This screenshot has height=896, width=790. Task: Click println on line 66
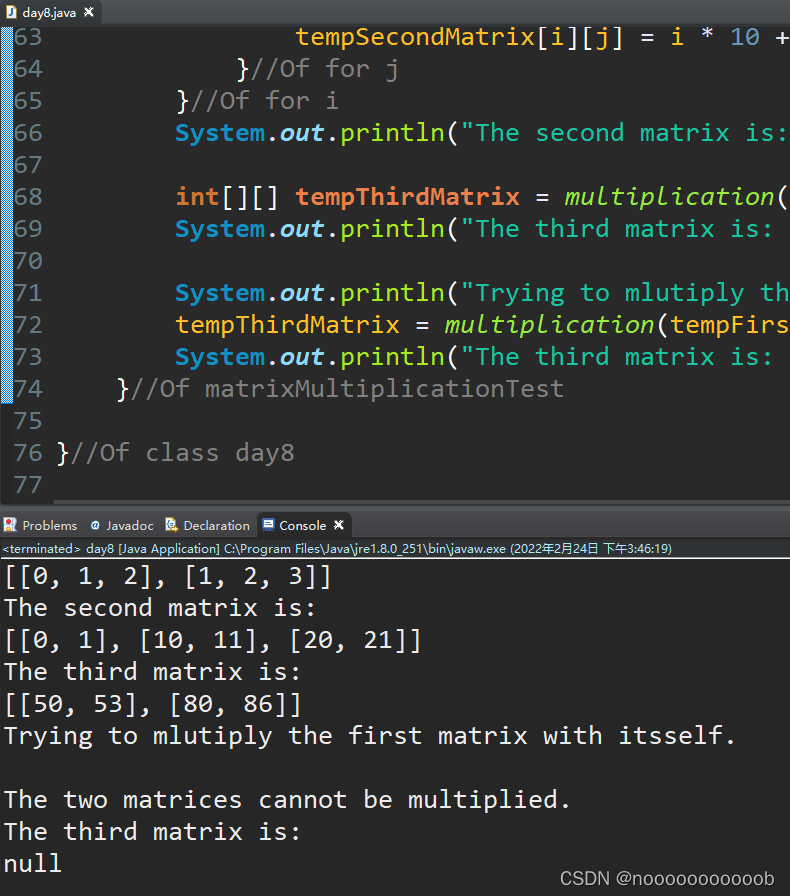point(392,134)
